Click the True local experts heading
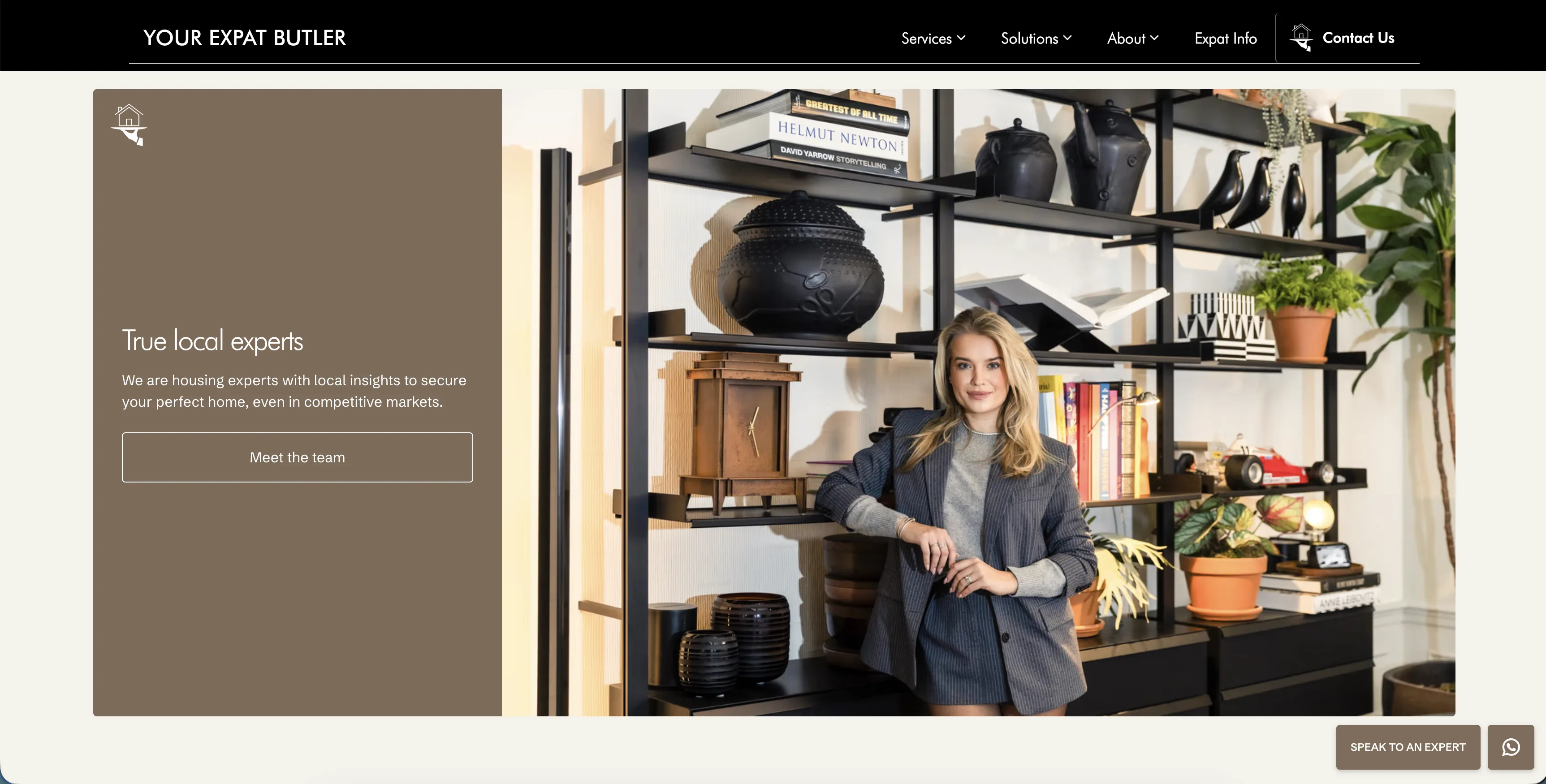This screenshot has height=784, width=1546. [212, 341]
